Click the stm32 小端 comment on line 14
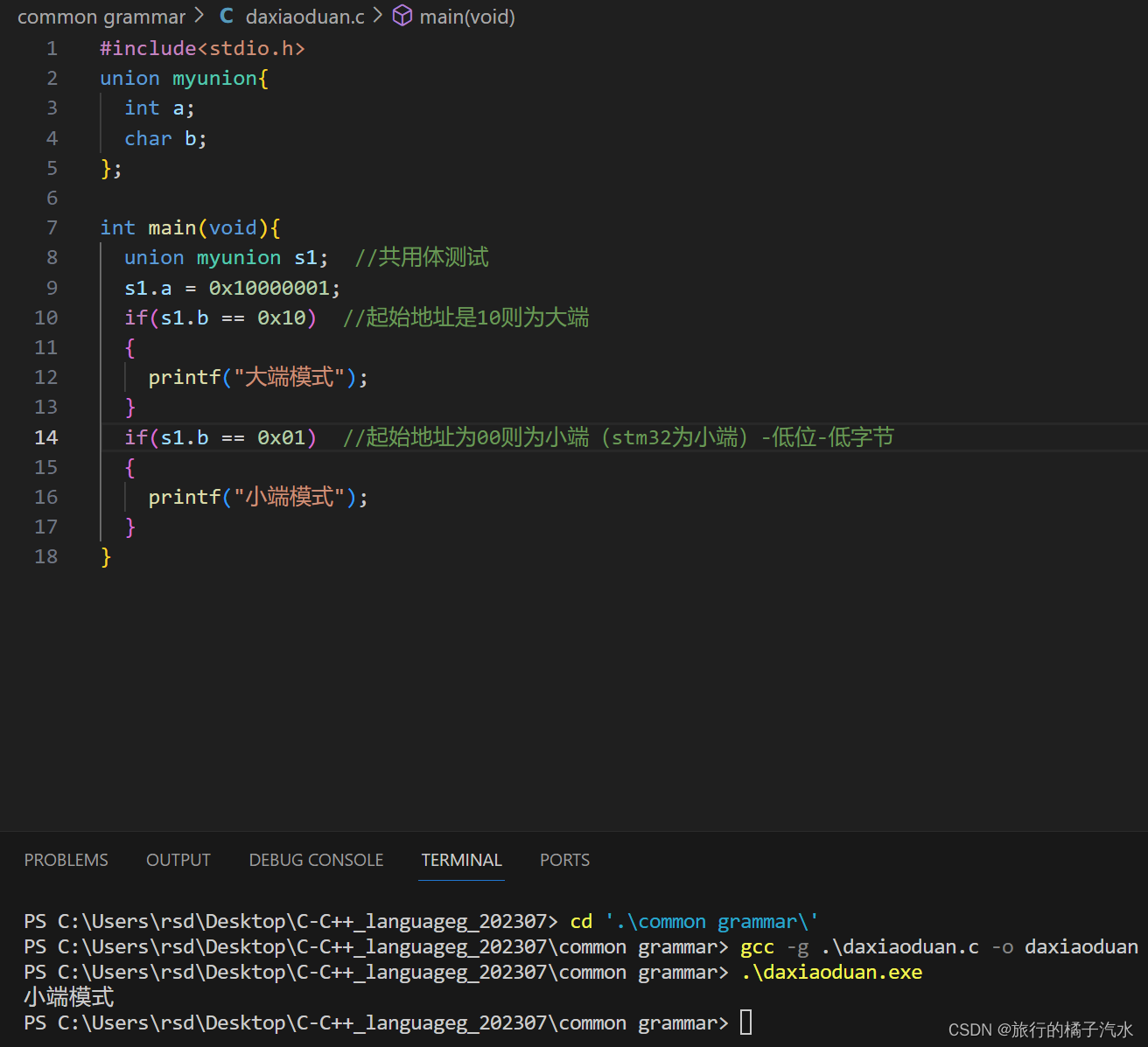 pyautogui.click(x=618, y=437)
